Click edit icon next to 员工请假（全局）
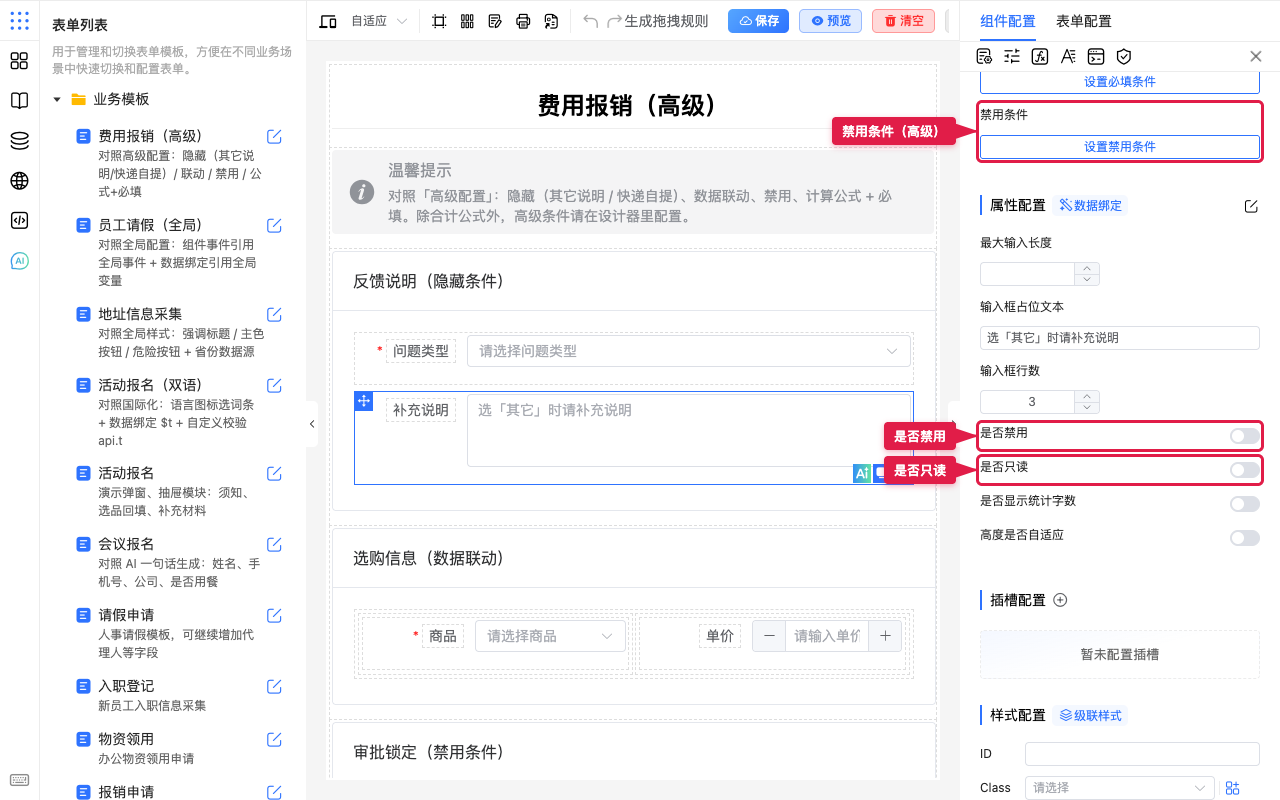1280x800 pixels. point(274,225)
